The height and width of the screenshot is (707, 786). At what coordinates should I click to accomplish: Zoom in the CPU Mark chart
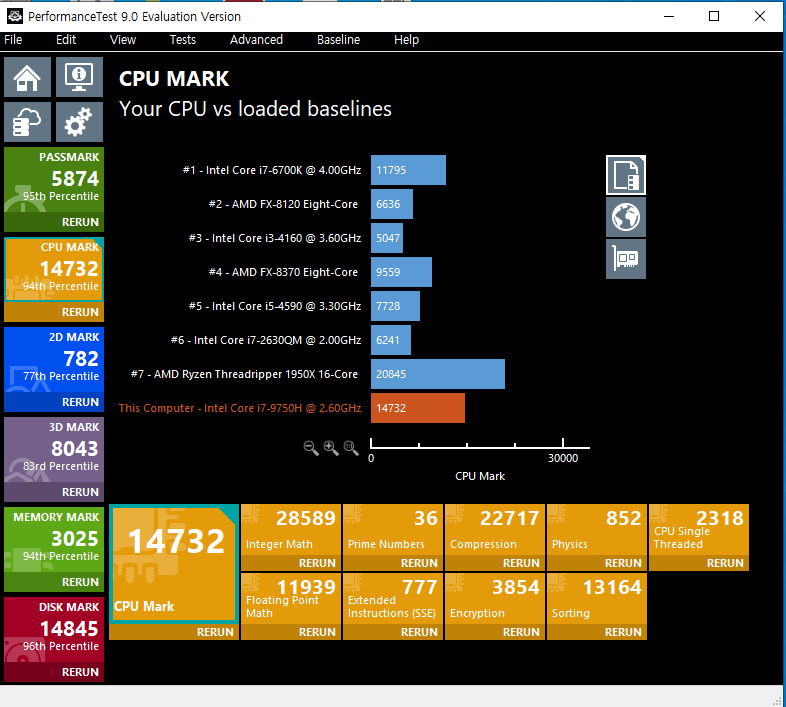point(331,448)
